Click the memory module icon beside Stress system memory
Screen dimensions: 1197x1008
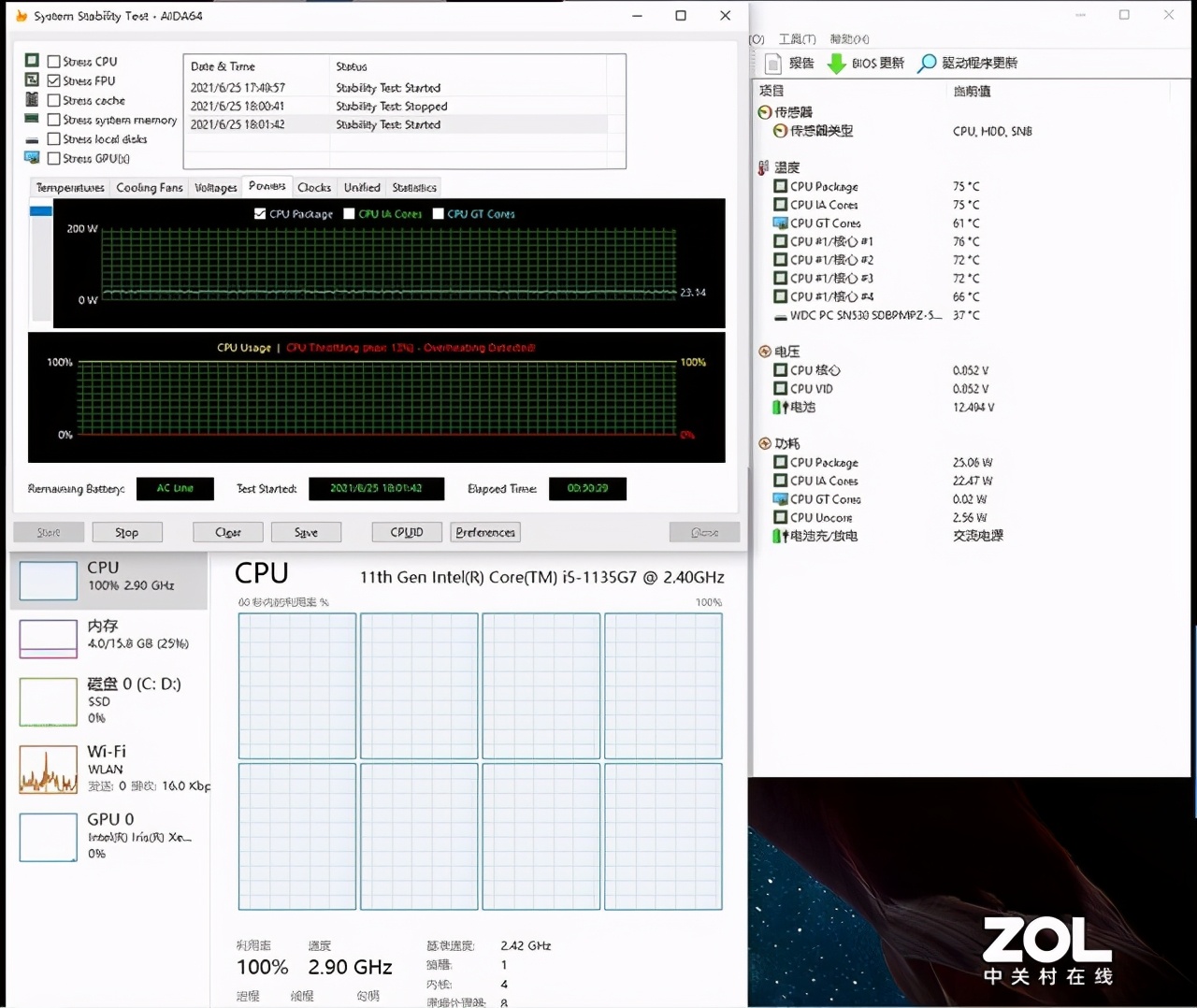click(x=32, y=119)
